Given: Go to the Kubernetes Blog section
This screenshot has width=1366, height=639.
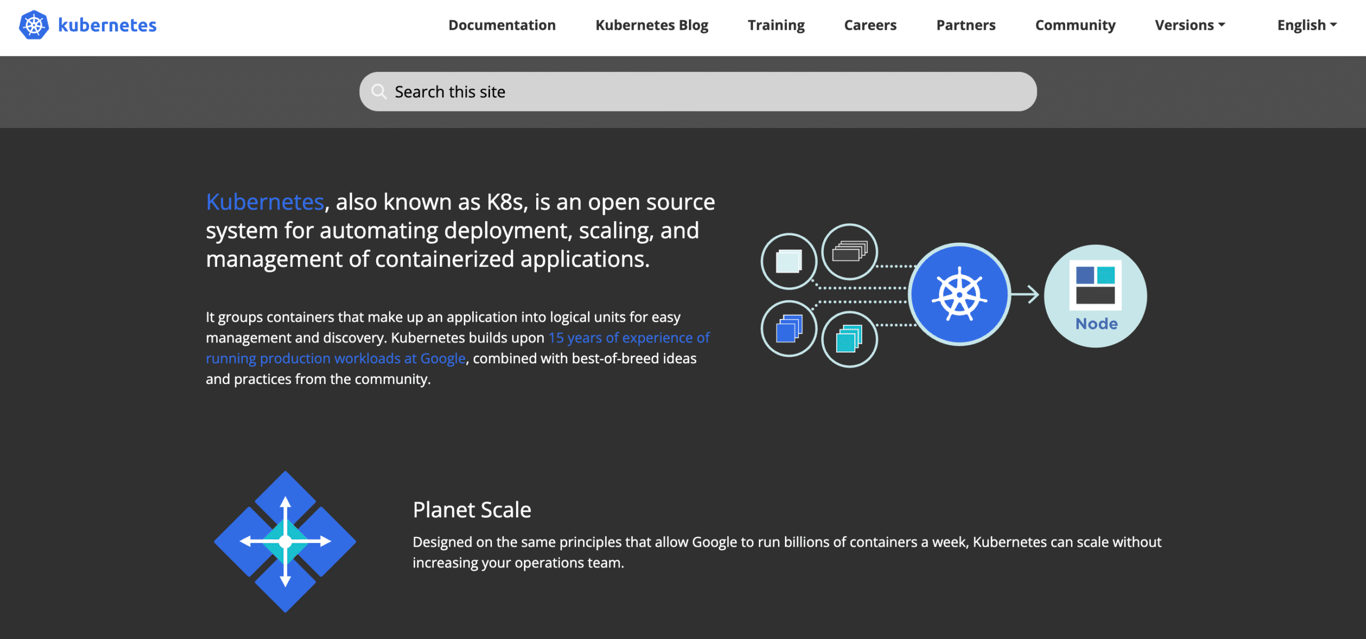Looking at the screenshot, I should coord(651,24).
